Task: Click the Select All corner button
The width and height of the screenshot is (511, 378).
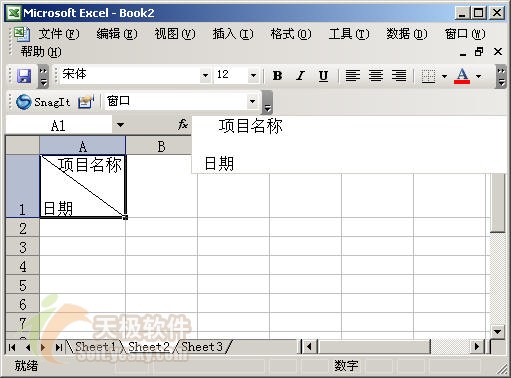Action: [x=22, y=145]
